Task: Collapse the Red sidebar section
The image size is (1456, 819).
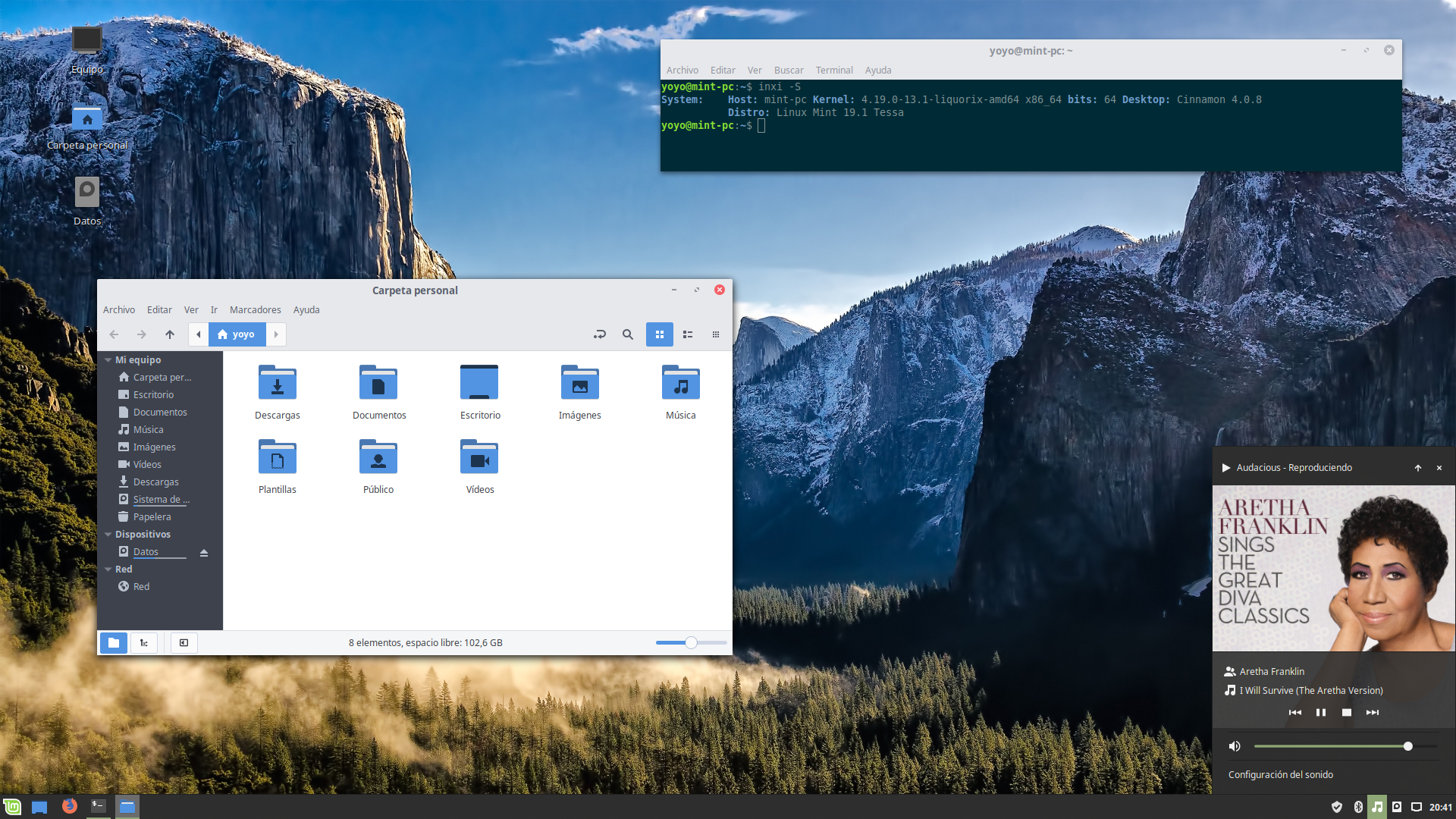Action: tap(108, 570)
